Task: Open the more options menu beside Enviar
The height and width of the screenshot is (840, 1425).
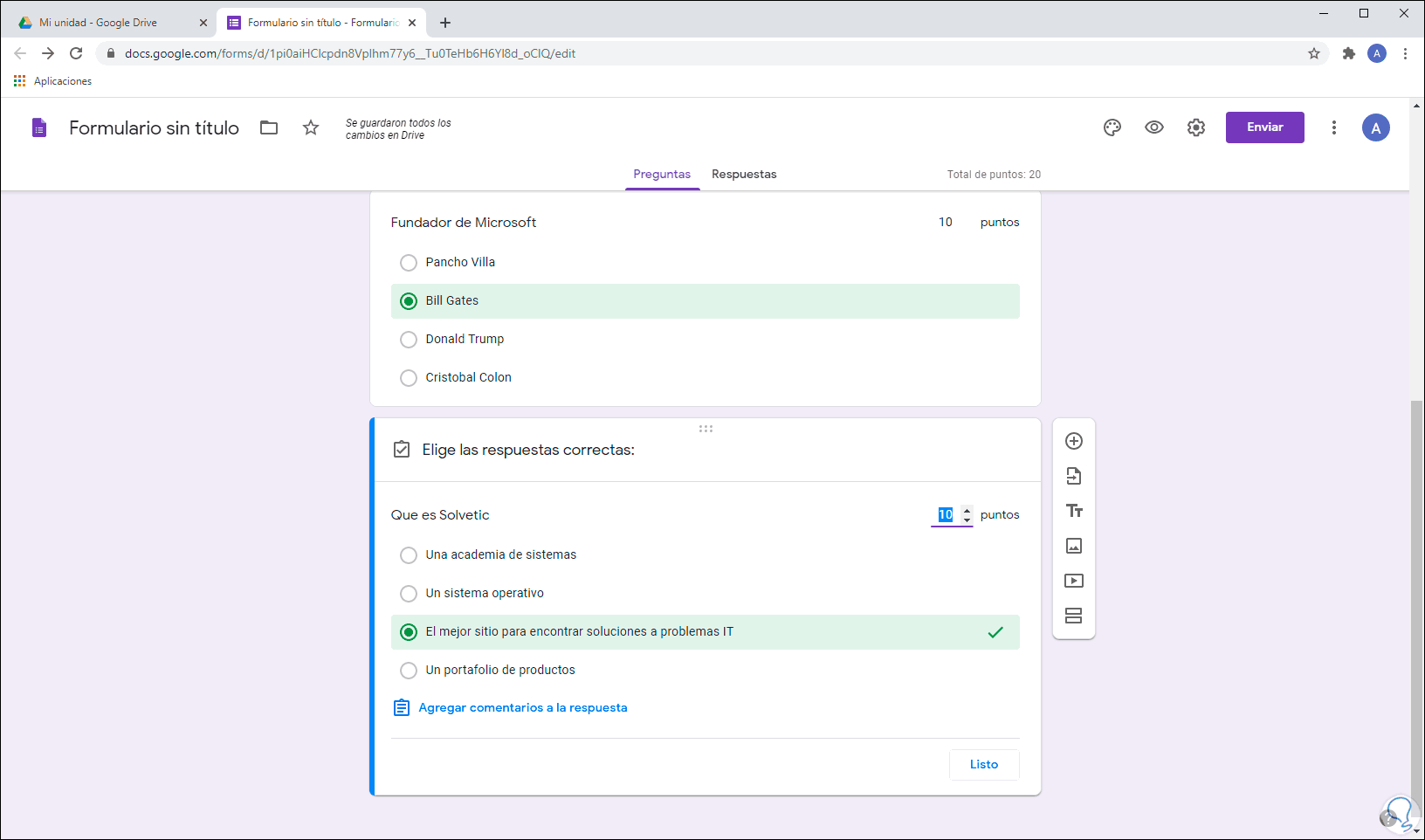Action: pyautogui.click(x=1334, y=127)
